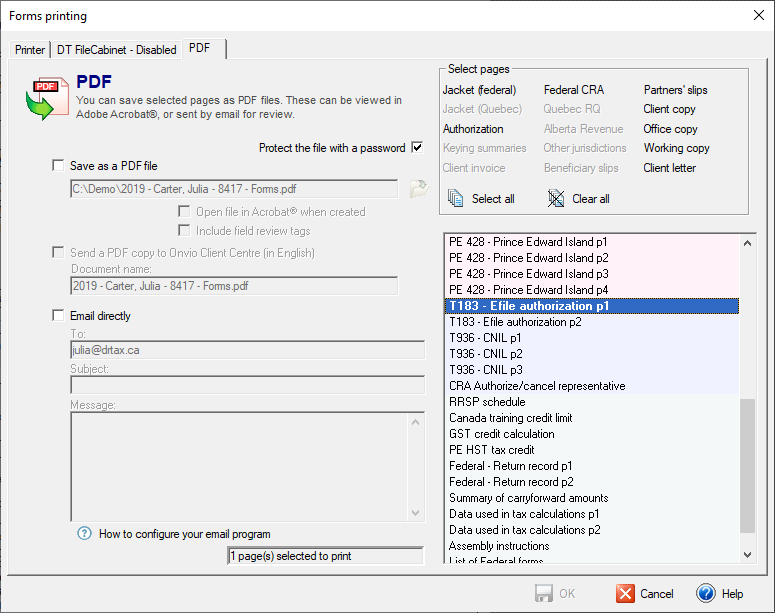Open How to configure your email program

point(184,534)
